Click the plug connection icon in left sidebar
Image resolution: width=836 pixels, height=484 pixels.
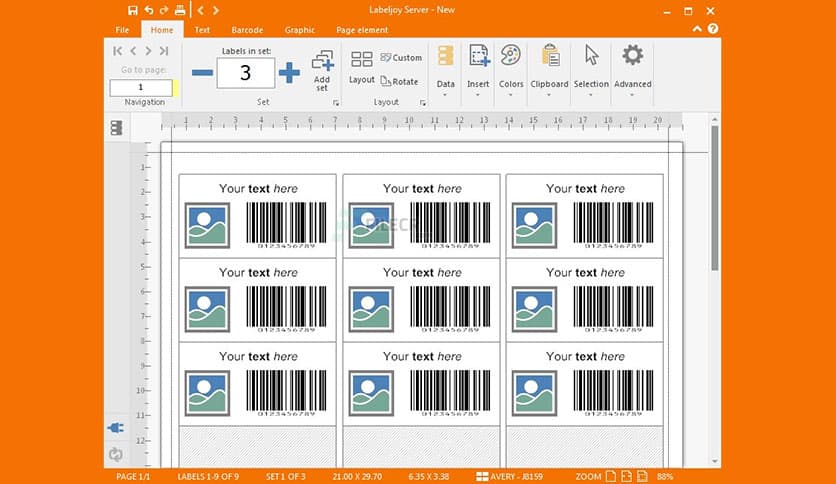(116, 428)
